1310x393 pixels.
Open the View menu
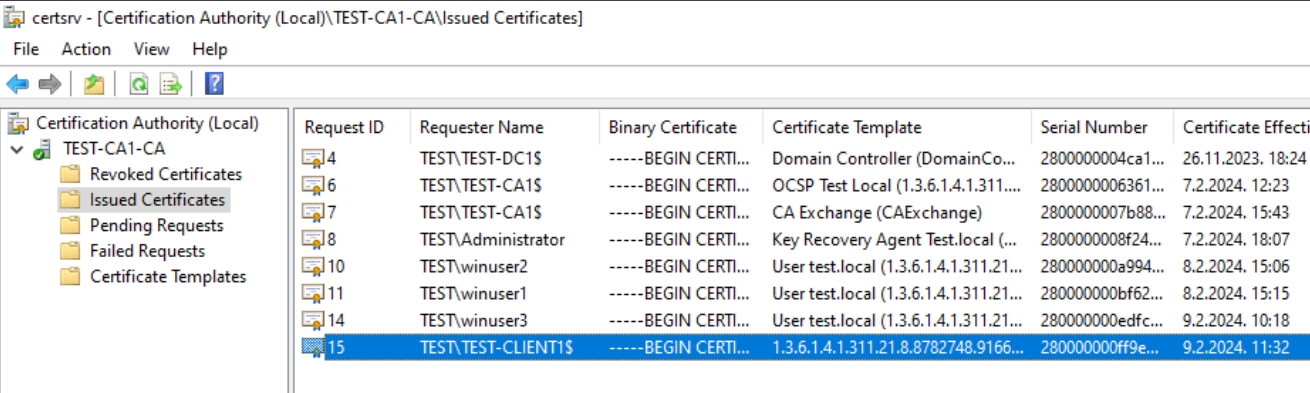point(152,49)
